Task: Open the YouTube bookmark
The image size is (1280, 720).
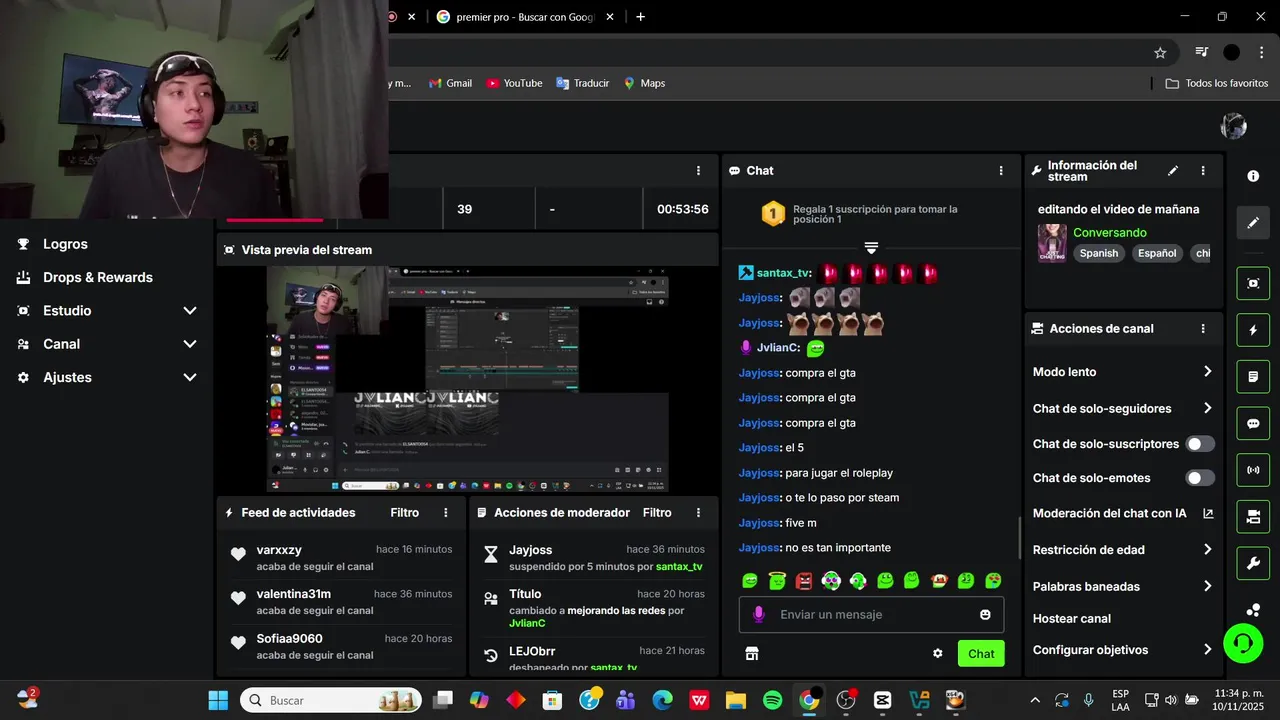Action: coord(514,83)
